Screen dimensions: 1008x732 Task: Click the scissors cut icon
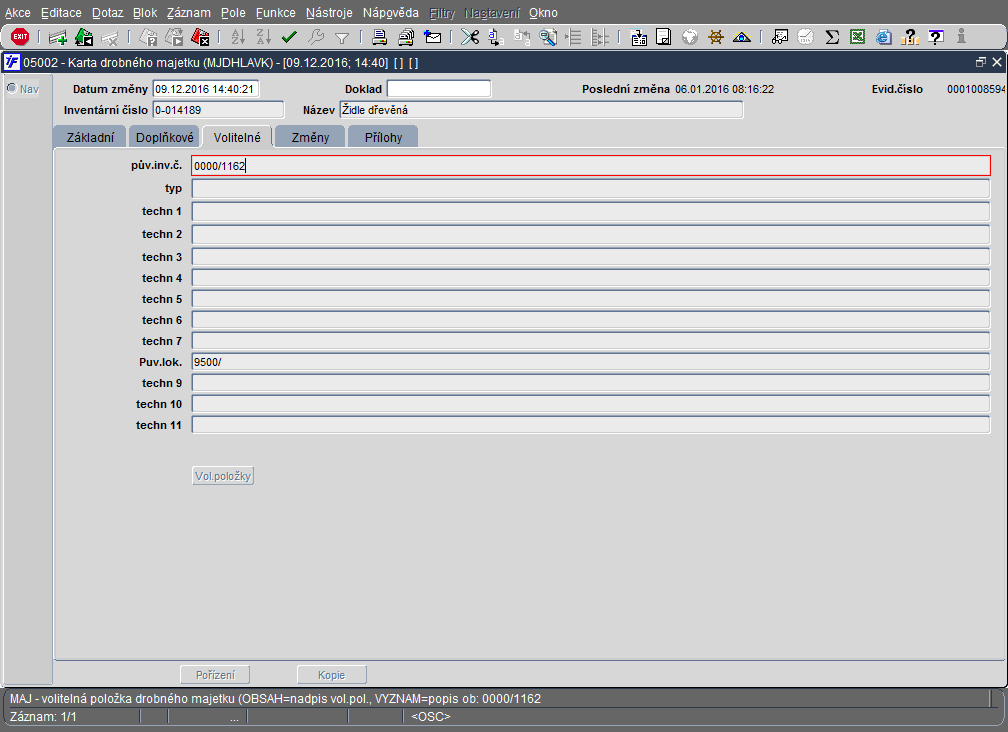pyautogui.click(x=470, y=37)
